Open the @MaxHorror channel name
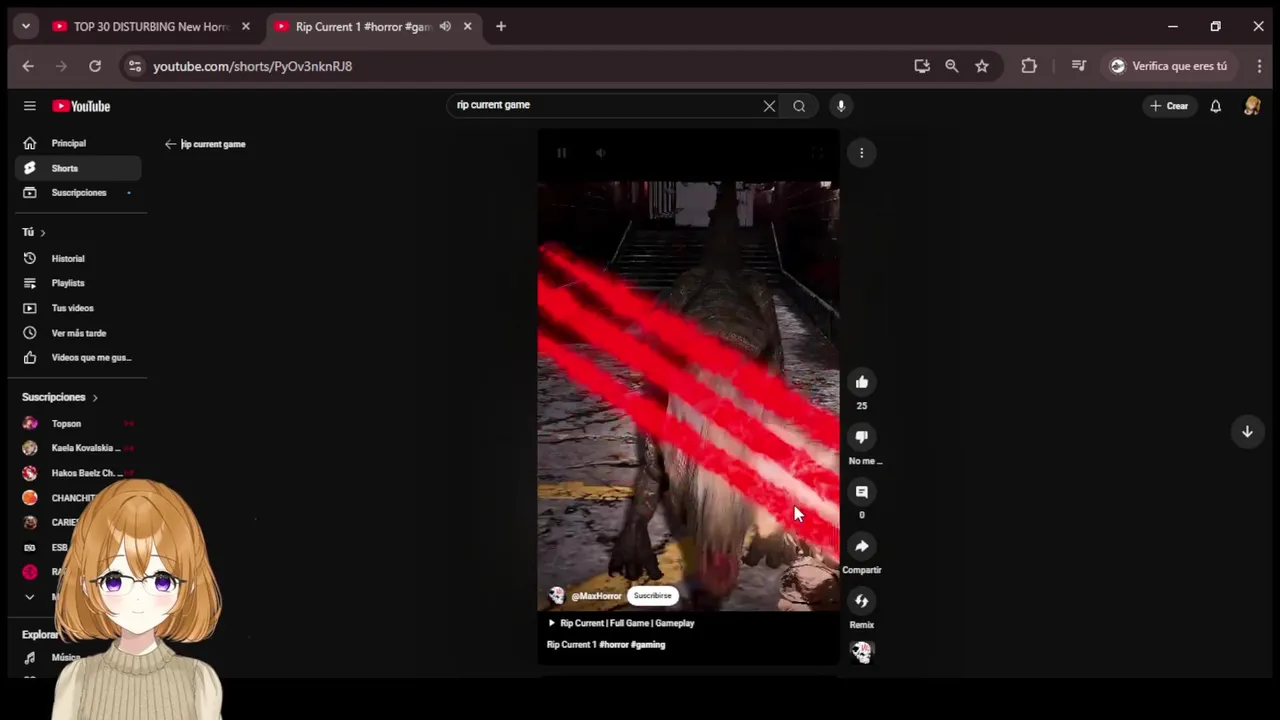Image resolution: width=1280 pixels, height=720 pixels. tap(596, 596)
